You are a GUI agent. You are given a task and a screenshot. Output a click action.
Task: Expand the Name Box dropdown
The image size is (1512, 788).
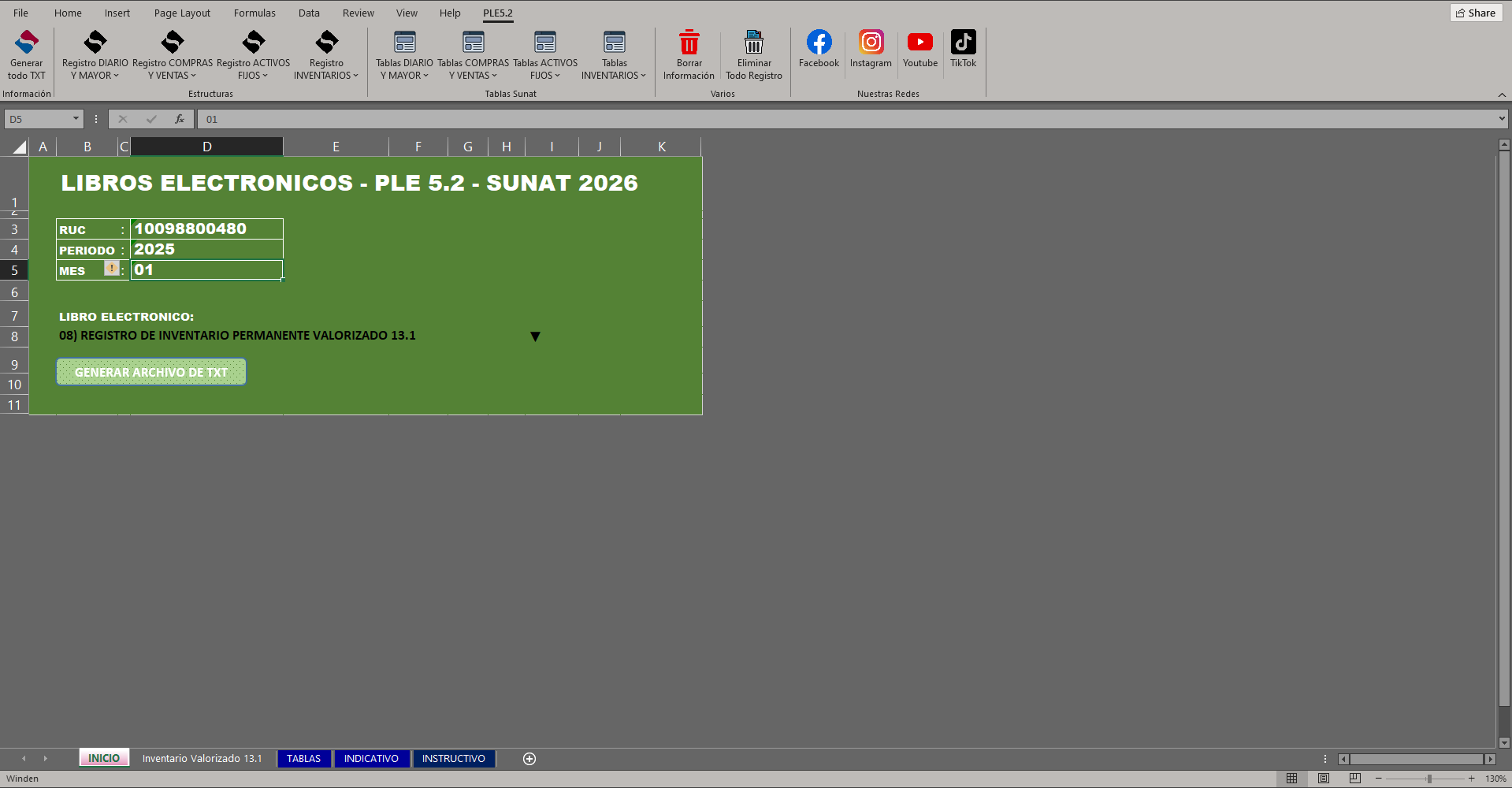(76, 119)
